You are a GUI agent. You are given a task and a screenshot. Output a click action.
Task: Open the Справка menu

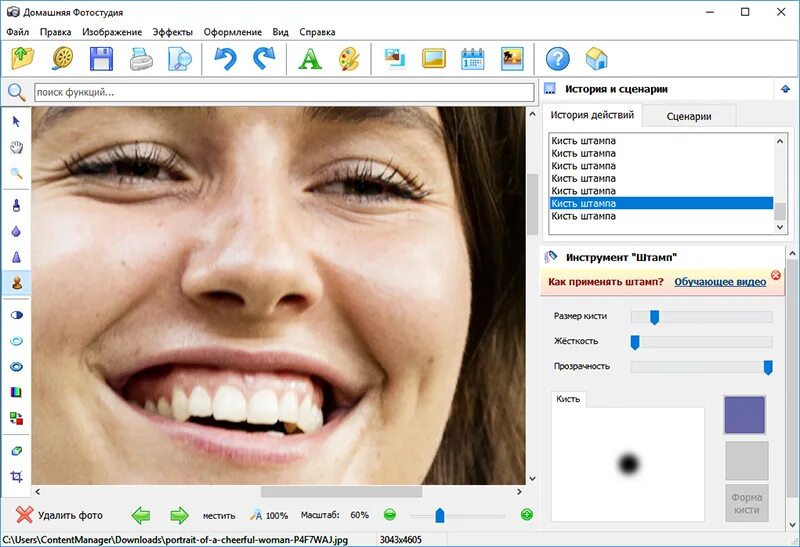pos(317,32)
